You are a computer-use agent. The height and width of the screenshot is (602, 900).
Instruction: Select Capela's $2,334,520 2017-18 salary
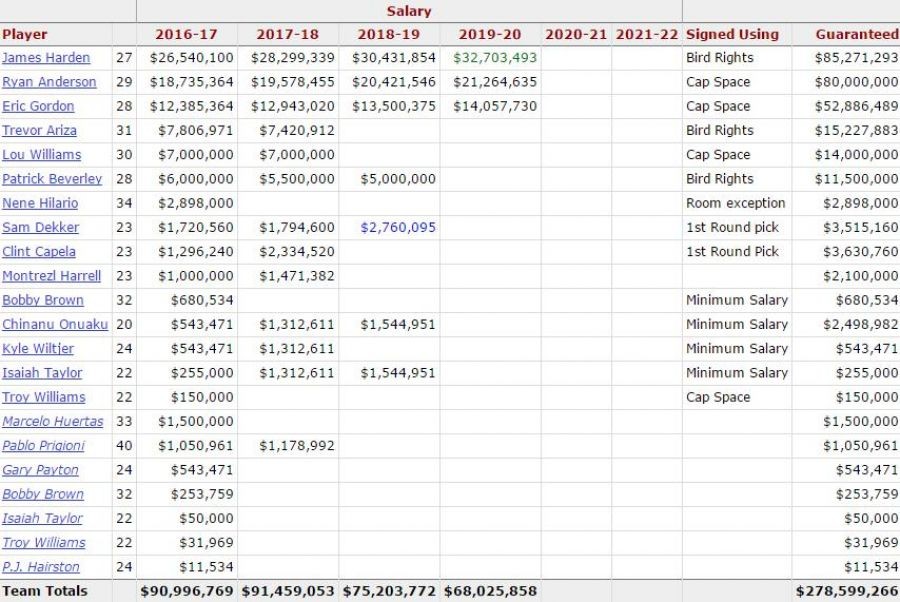(297, 251)
